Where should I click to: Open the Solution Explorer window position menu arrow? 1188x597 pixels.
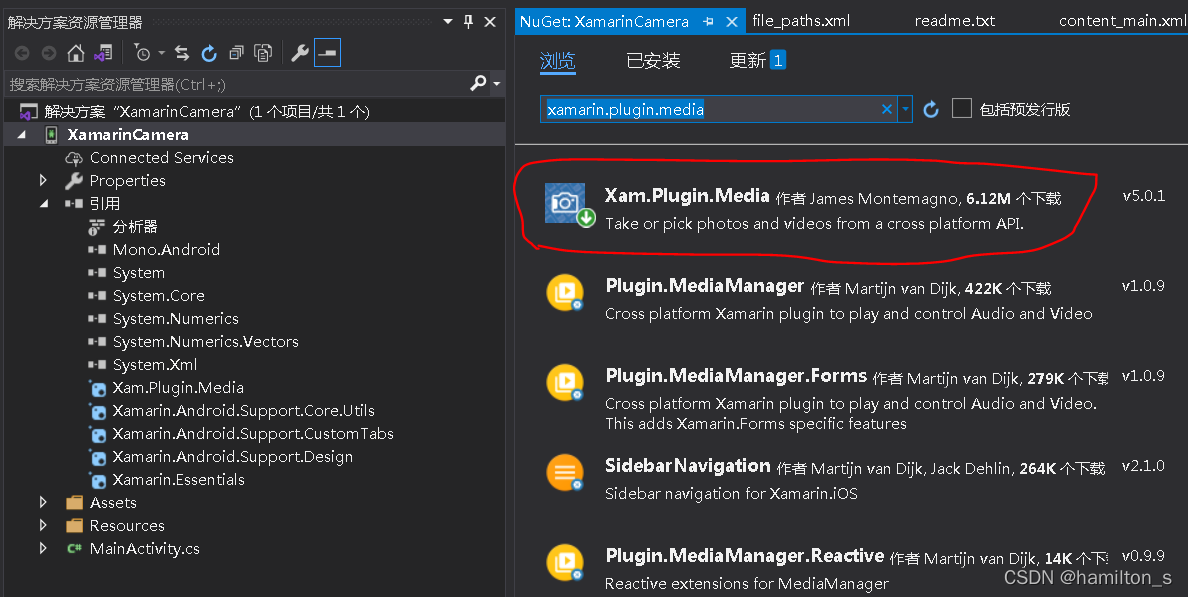[x=448, y=21]
